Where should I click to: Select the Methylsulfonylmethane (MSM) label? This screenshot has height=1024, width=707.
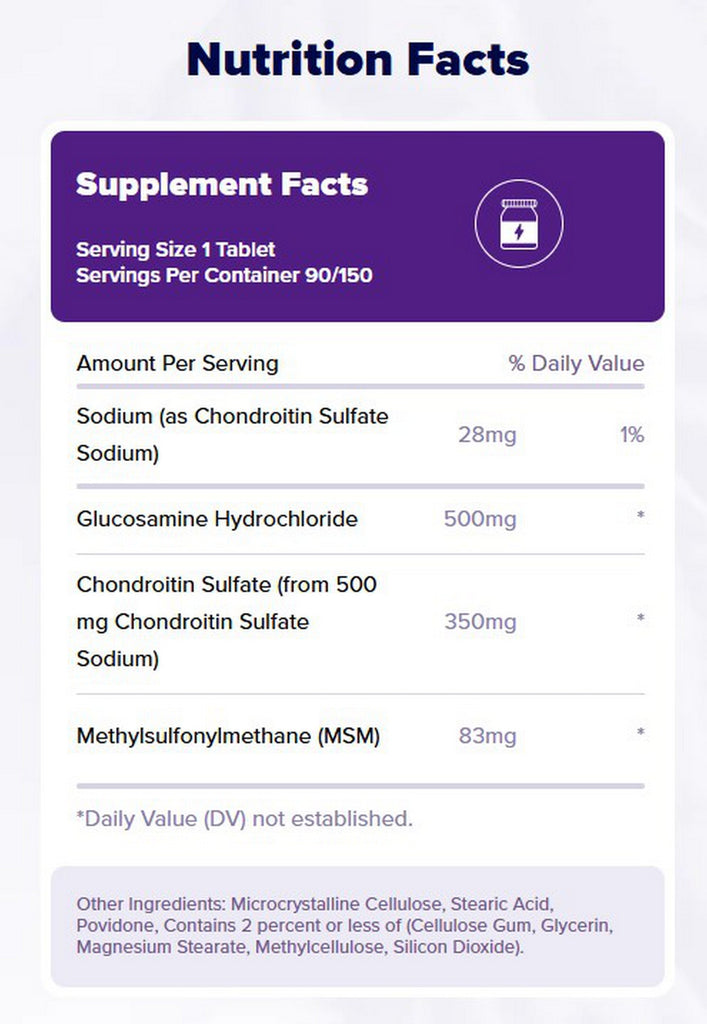point(228,736)
